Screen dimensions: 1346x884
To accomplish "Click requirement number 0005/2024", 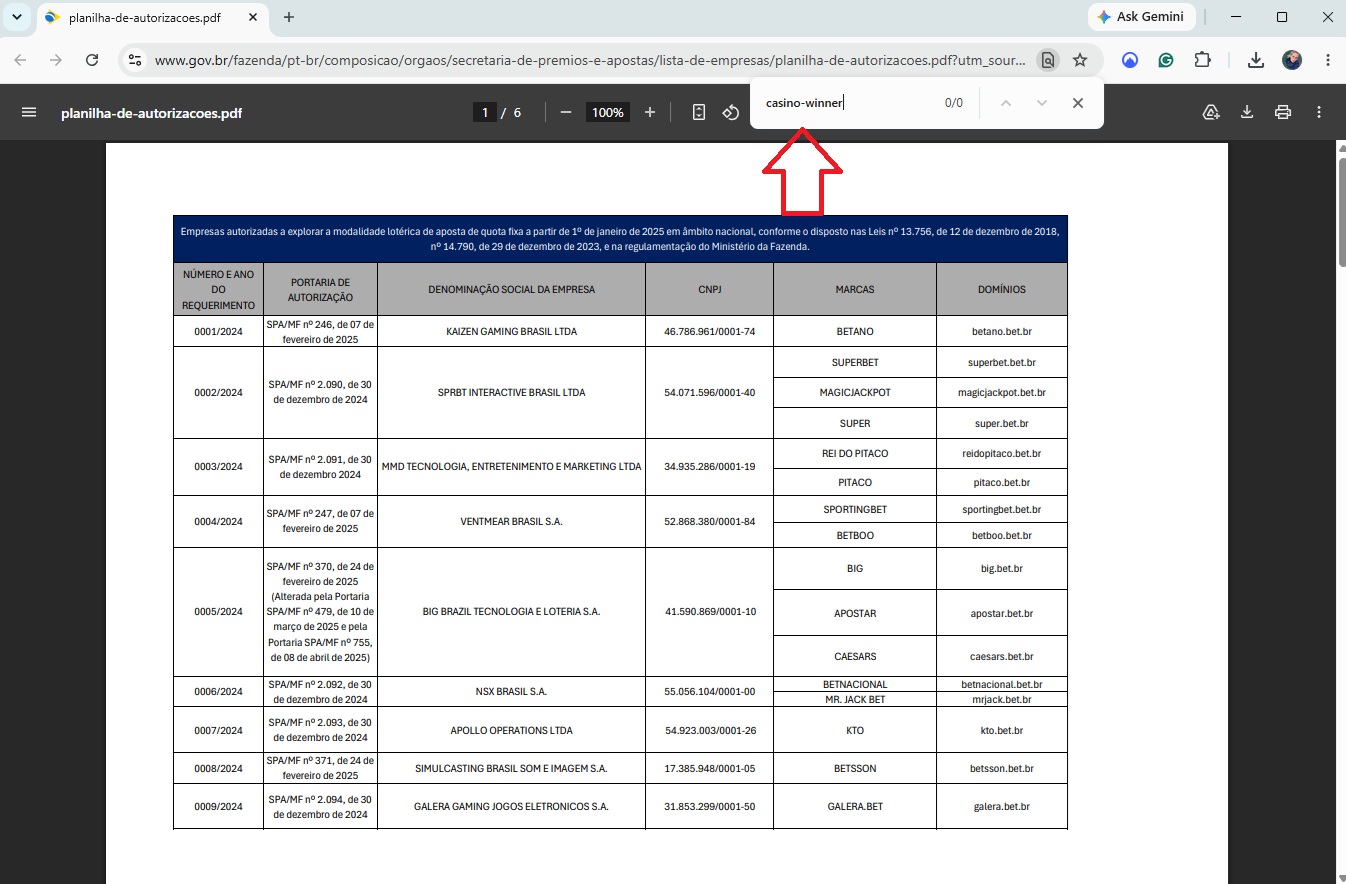I will [x=218, y=611].
